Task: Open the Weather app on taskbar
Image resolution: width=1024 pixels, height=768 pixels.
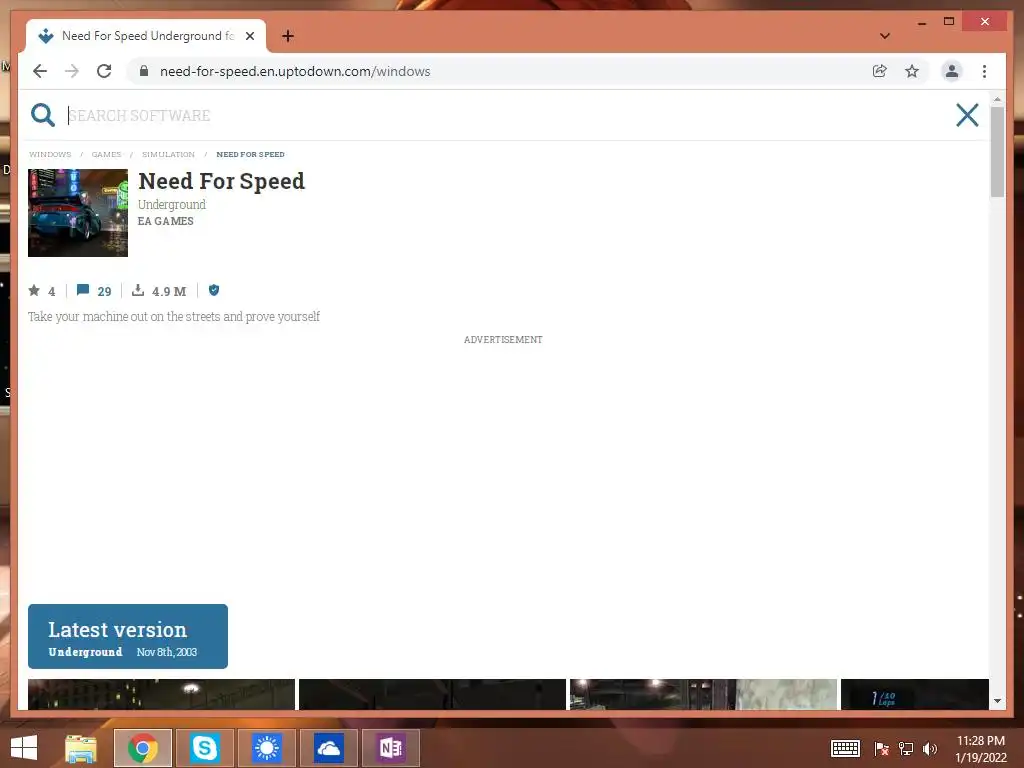Action: click(x=266, y=748)
